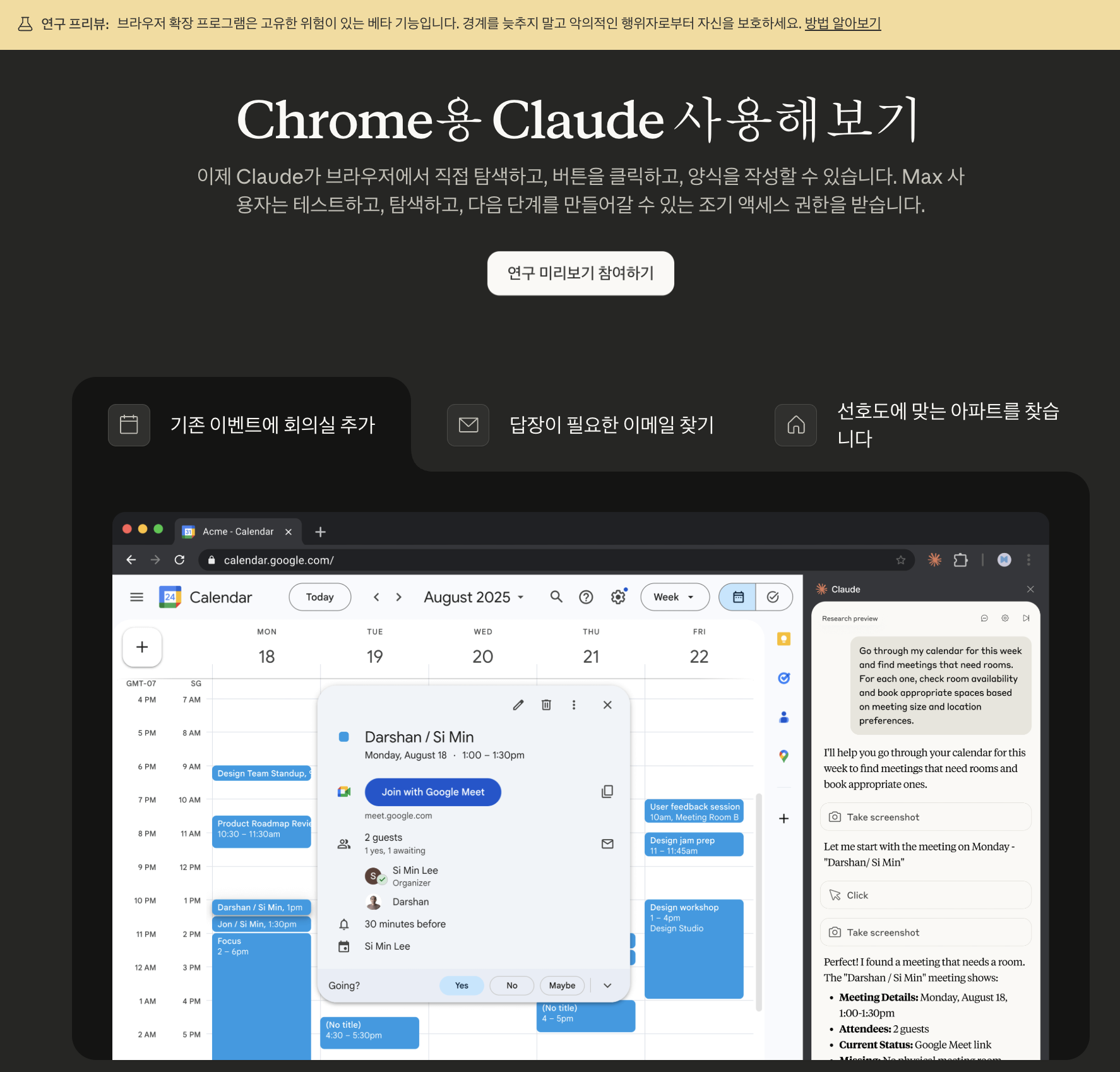This screenshot has height=1072, width=1120.
Task: Open the Design Team Standup event
Action: (261, 773)
